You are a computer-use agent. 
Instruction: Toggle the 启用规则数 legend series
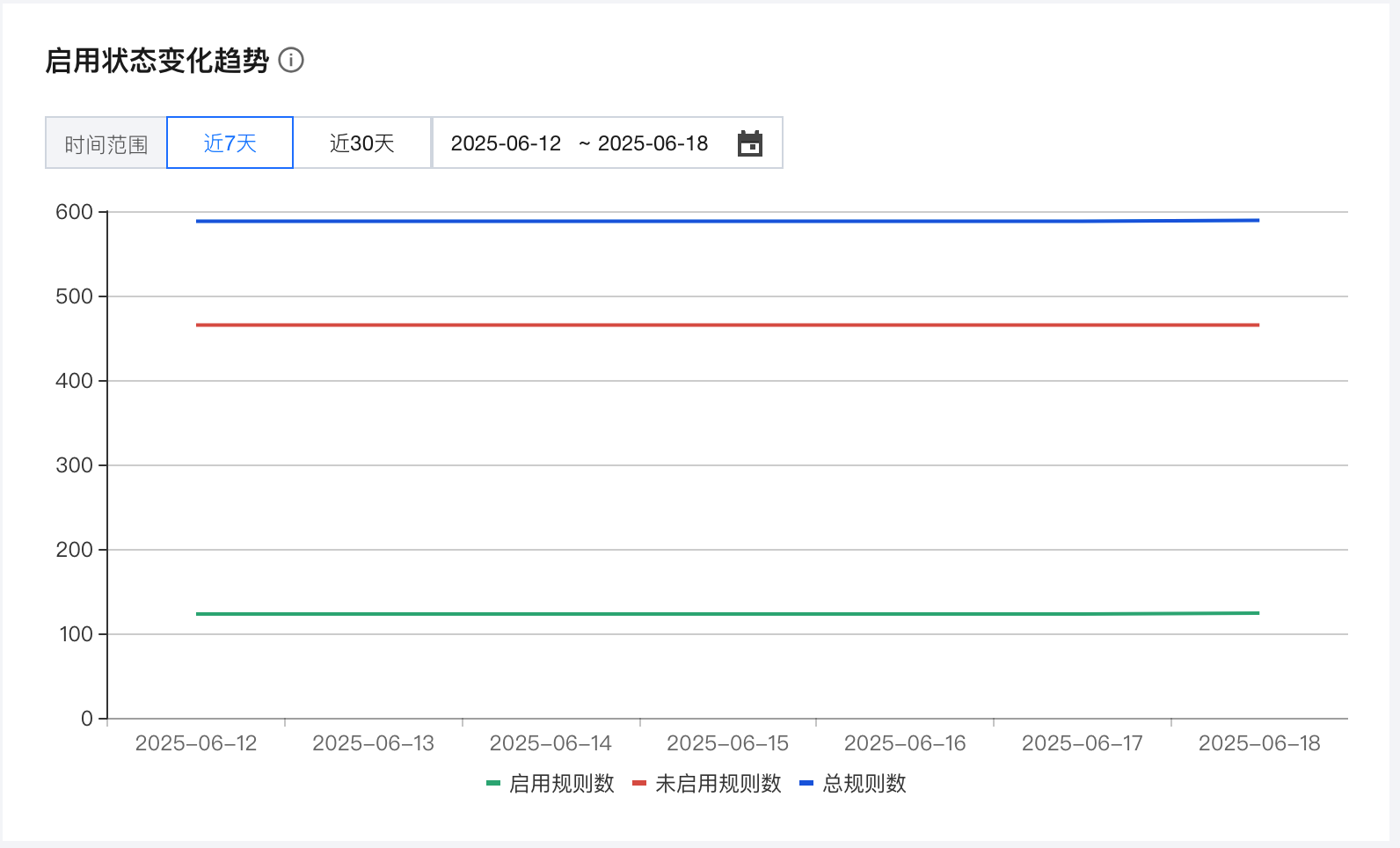click(x=561, y=783)
